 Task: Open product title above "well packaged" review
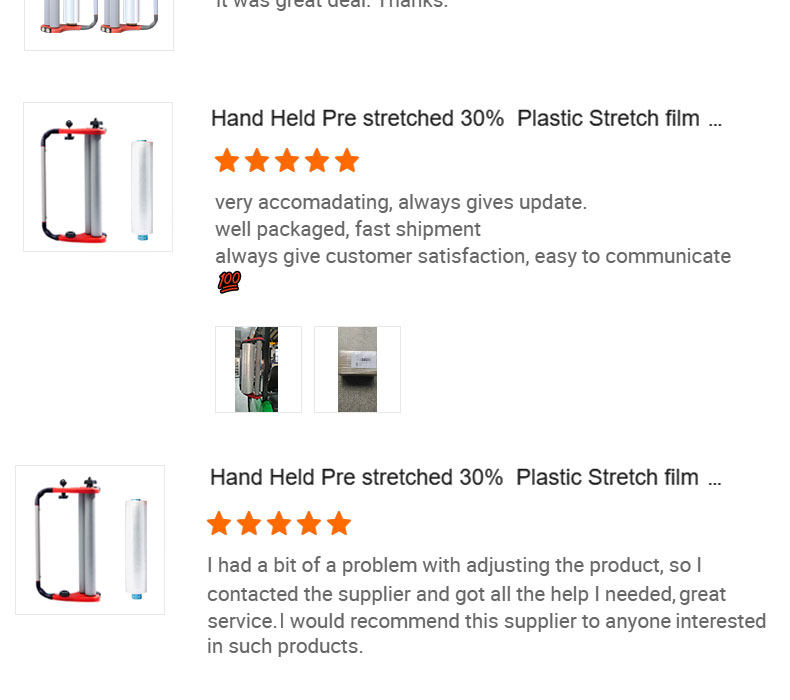click(455, 119)
